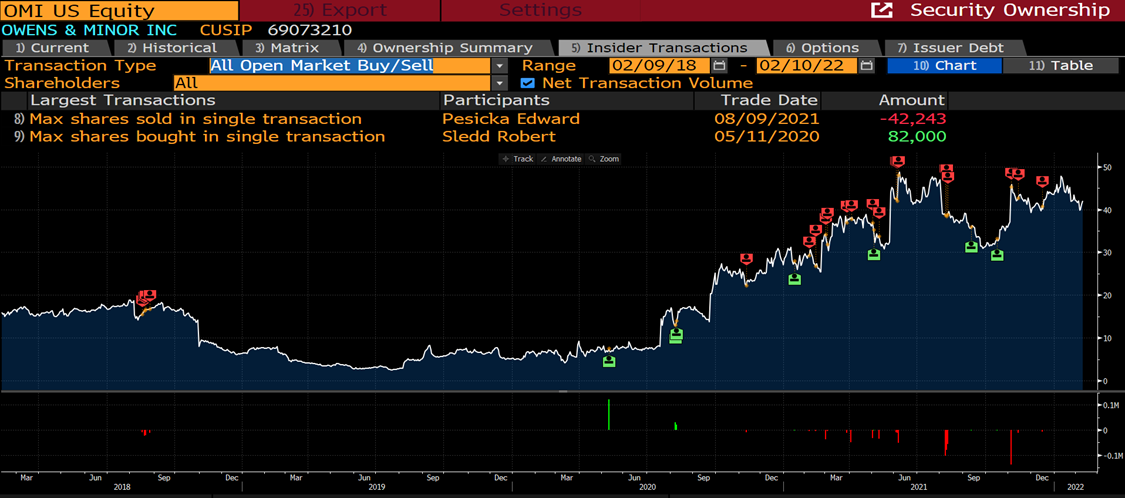Click the OWENS & MINOR INC company name

pos(90,30)
